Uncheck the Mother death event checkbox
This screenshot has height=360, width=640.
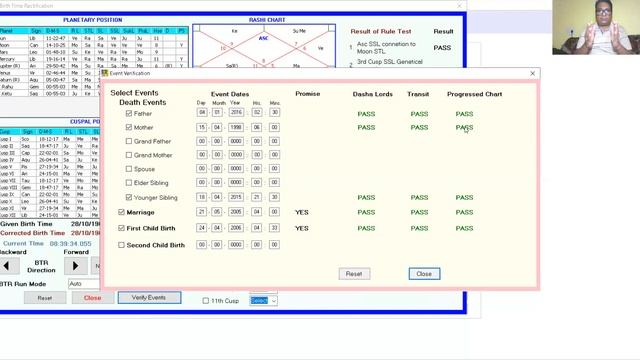(129, 127)
